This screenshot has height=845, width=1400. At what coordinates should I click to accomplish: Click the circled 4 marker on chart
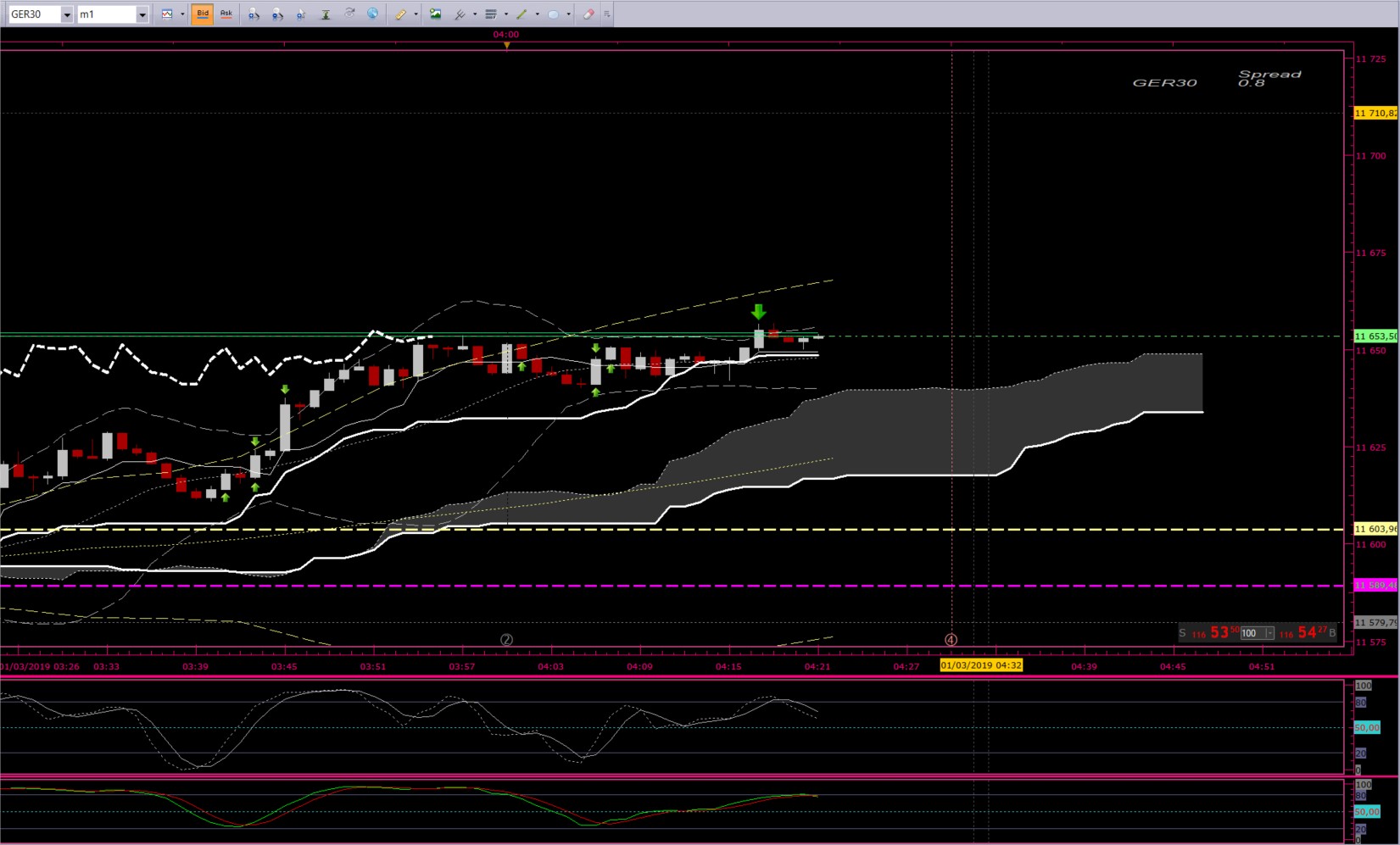pyautogui.click(x=951, y=640)
